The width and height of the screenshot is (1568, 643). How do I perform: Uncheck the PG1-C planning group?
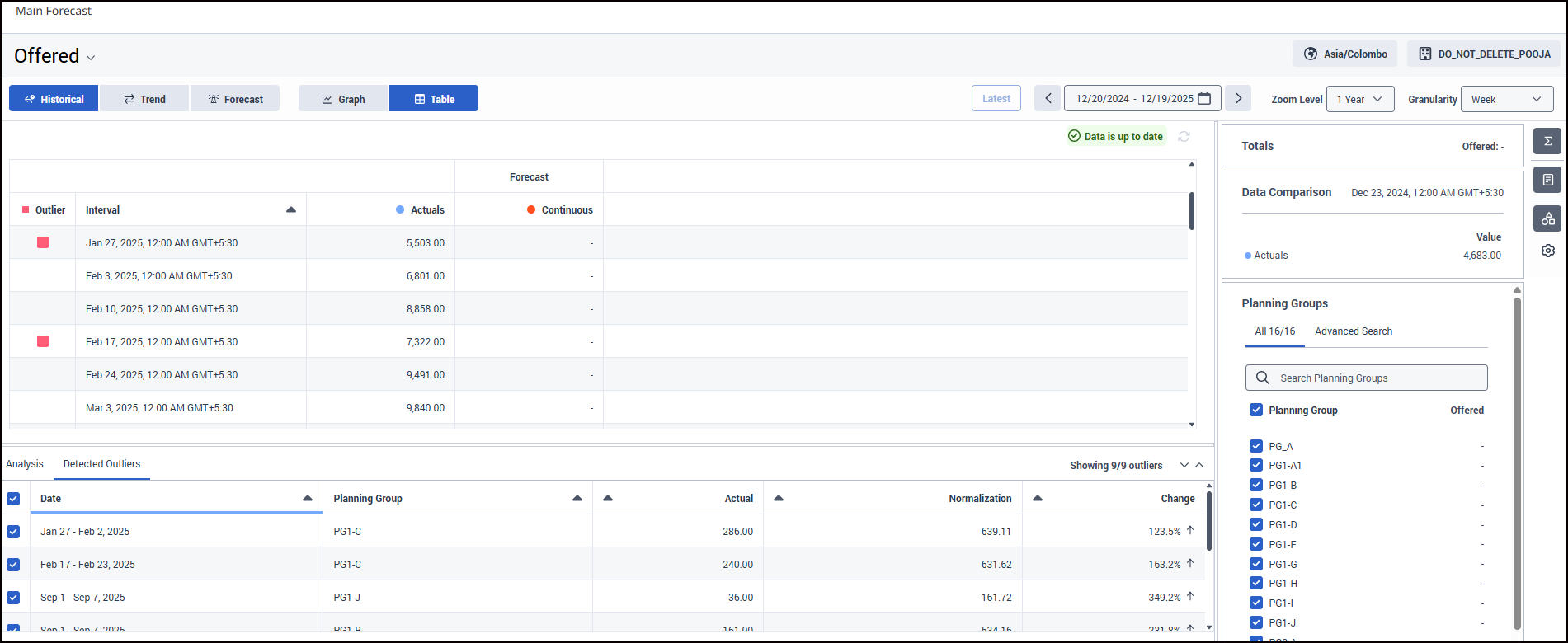click(1256, 505)
